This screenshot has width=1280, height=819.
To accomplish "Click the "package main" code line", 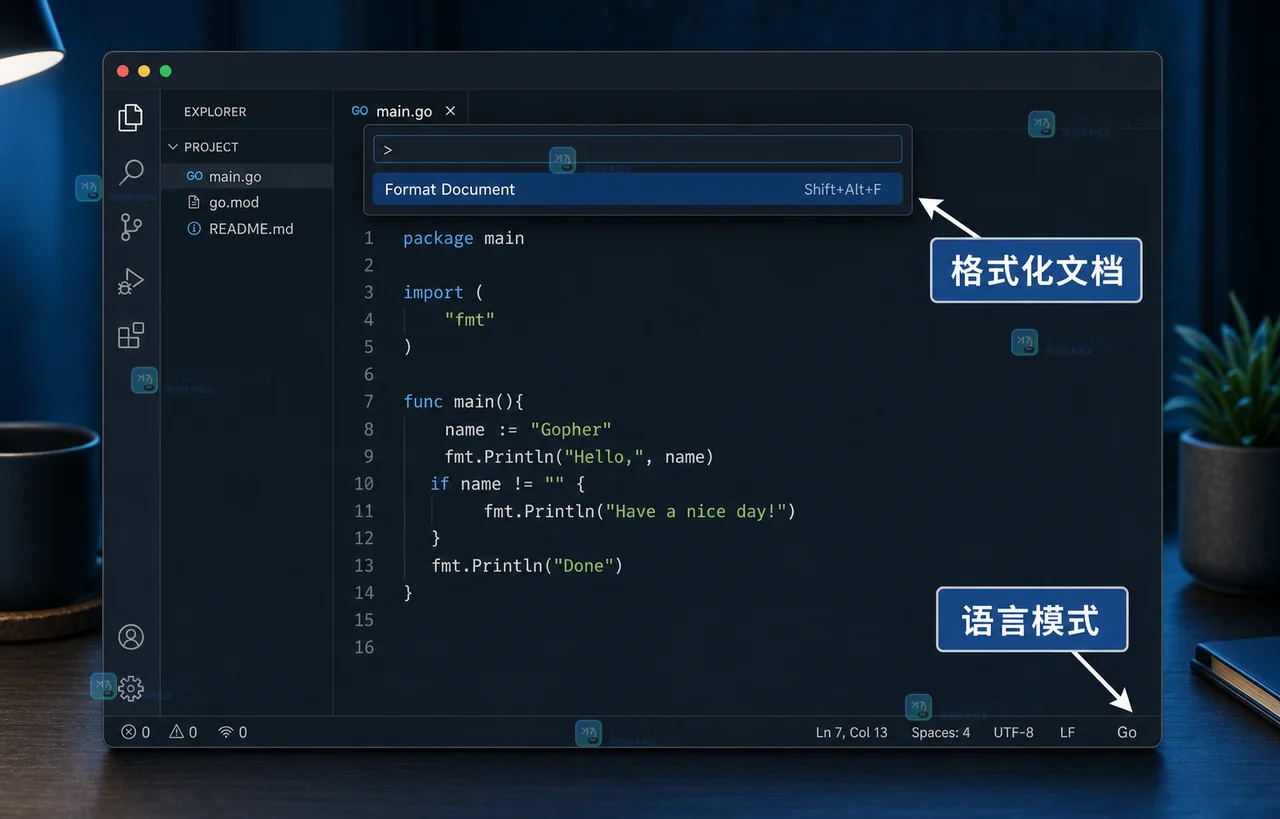I will [463, 238].
